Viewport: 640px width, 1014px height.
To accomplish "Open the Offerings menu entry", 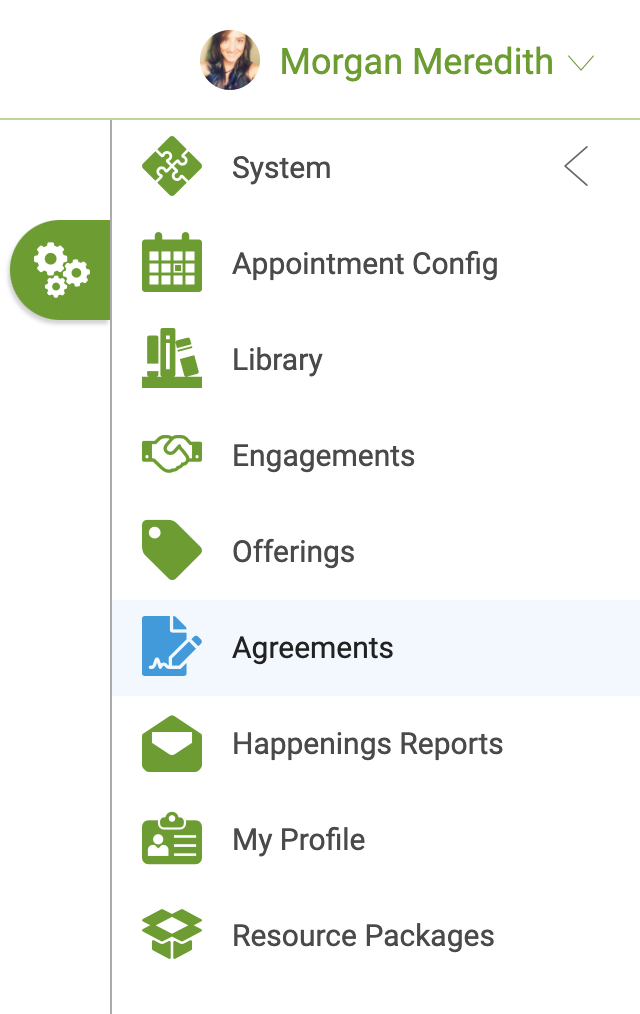I will 376,550.
